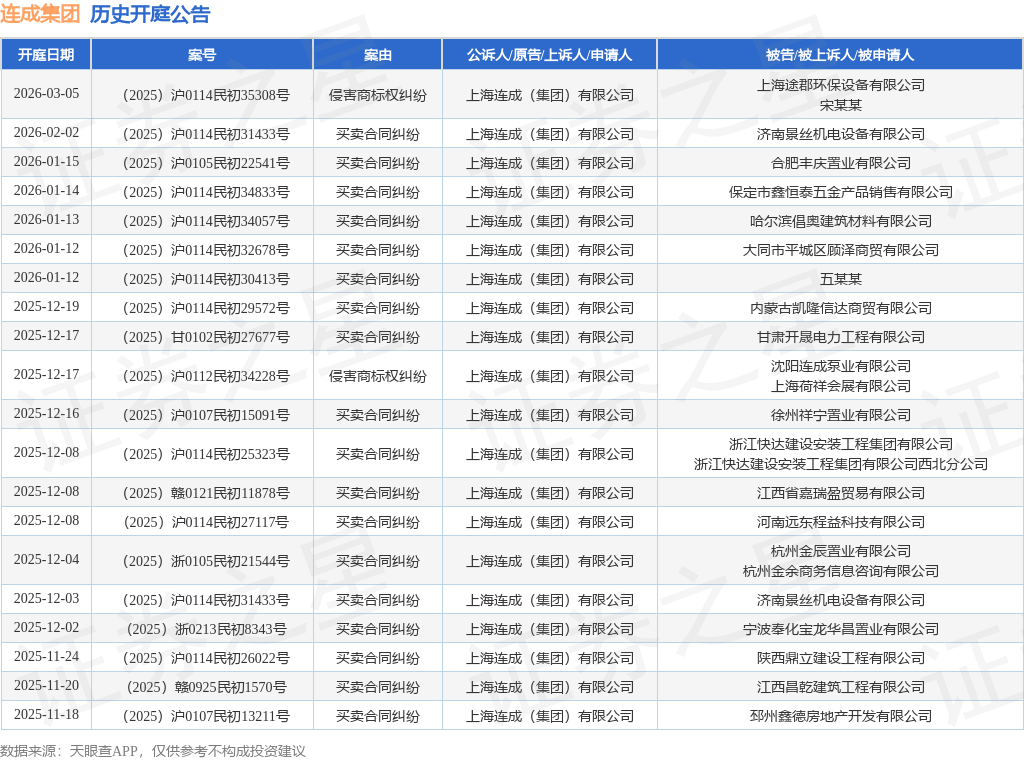Click defendant 甘肃开晟电力工程有限公司

[x=840, y=338]
